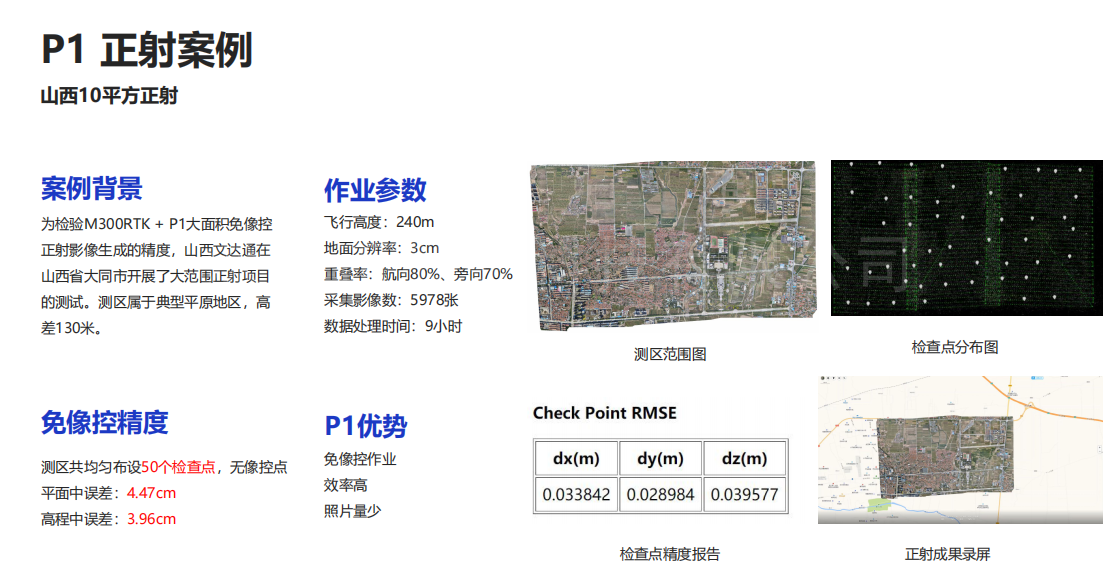Select the 0.028984 value cell
This screenshot has height=581, width=1106.
660,494
